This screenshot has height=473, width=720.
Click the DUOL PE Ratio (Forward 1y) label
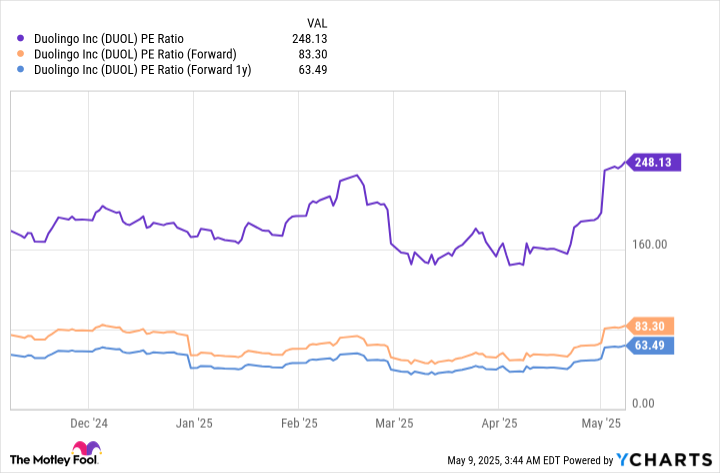tap(140, 70)
